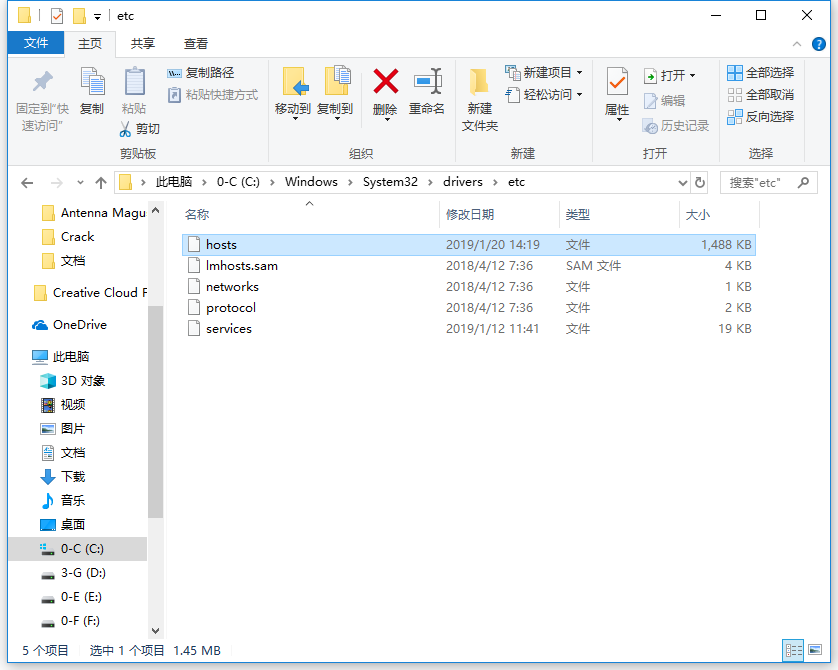Open 轻松访问 (Easy access) dropdown
Image resolution: width=838 pixels, height=670 pixels.
click(x=544, y=95)
